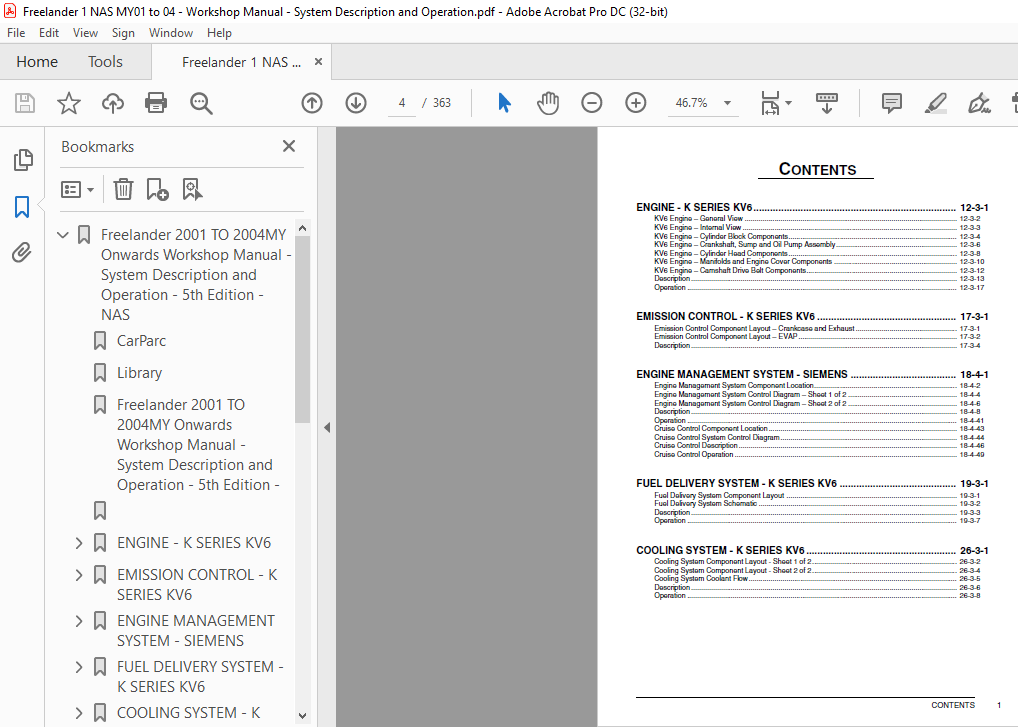
Task: Expand the EMISSION CONTROL bookmark
Action: coord(79,575)
